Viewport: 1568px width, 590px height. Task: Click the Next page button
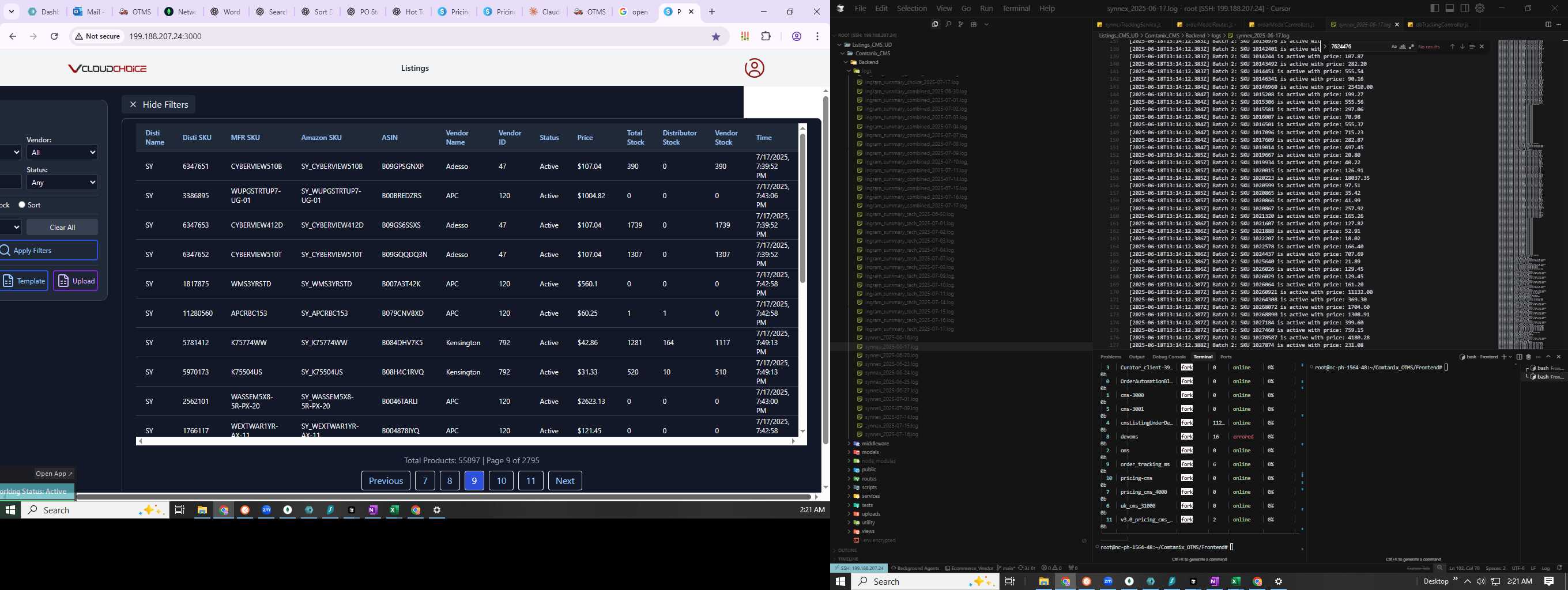point(565,481)
